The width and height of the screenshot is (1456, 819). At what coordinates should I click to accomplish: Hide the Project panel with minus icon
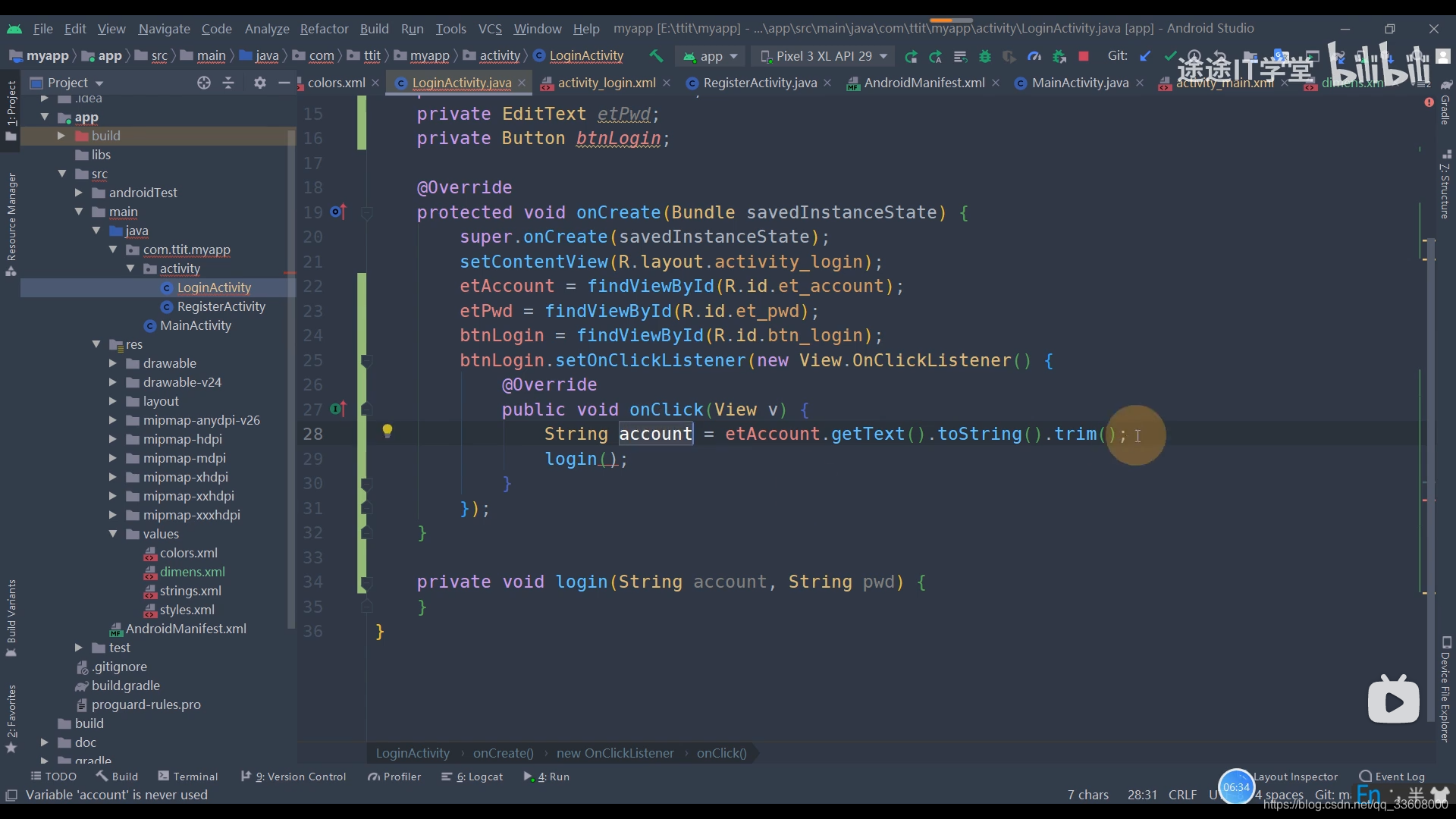point(284,83)
